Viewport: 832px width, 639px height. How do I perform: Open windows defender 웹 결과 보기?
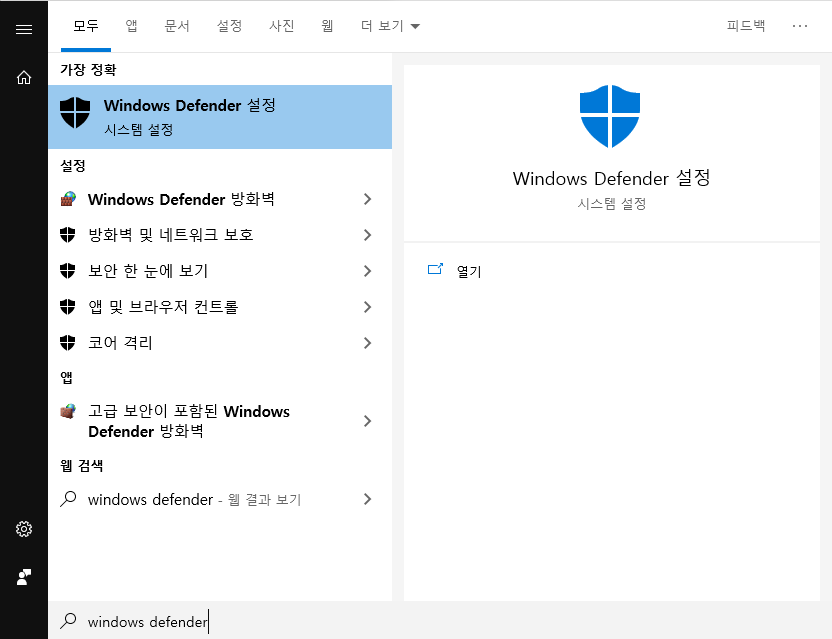(x=220, y=499)
